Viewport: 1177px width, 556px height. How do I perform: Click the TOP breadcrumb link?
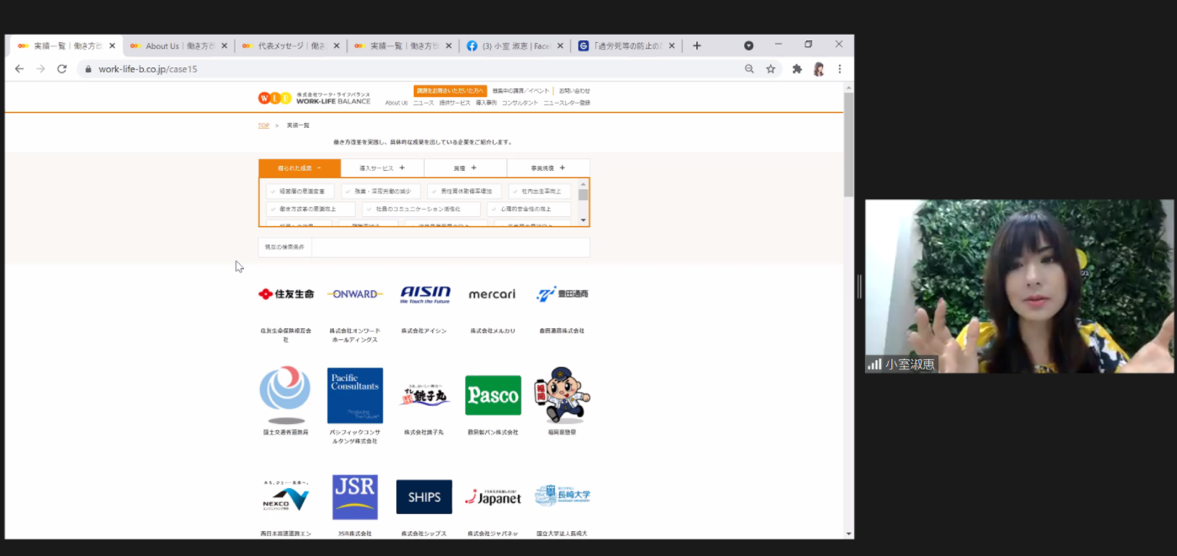coord(263,125)
